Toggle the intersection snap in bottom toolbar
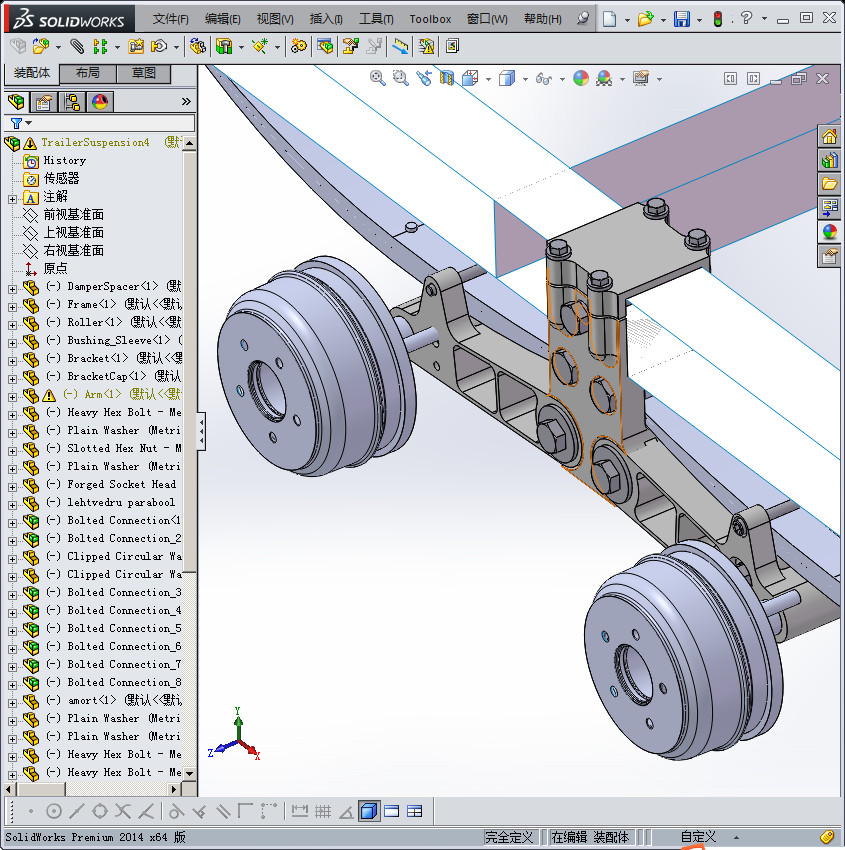This screenshot has width=845, height=850. [123, 812]
